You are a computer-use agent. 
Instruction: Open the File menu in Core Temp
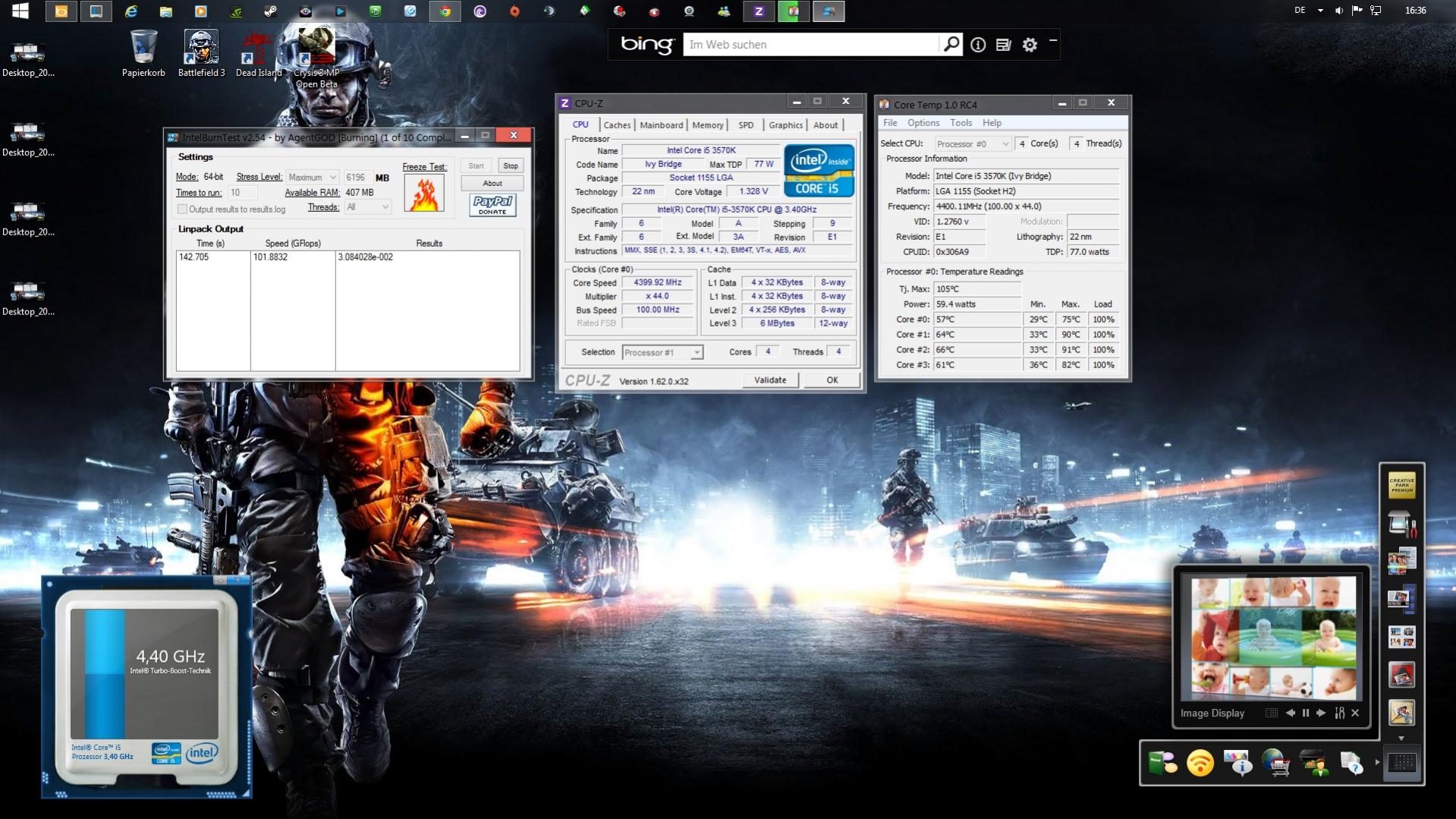[x=890, y=123]
